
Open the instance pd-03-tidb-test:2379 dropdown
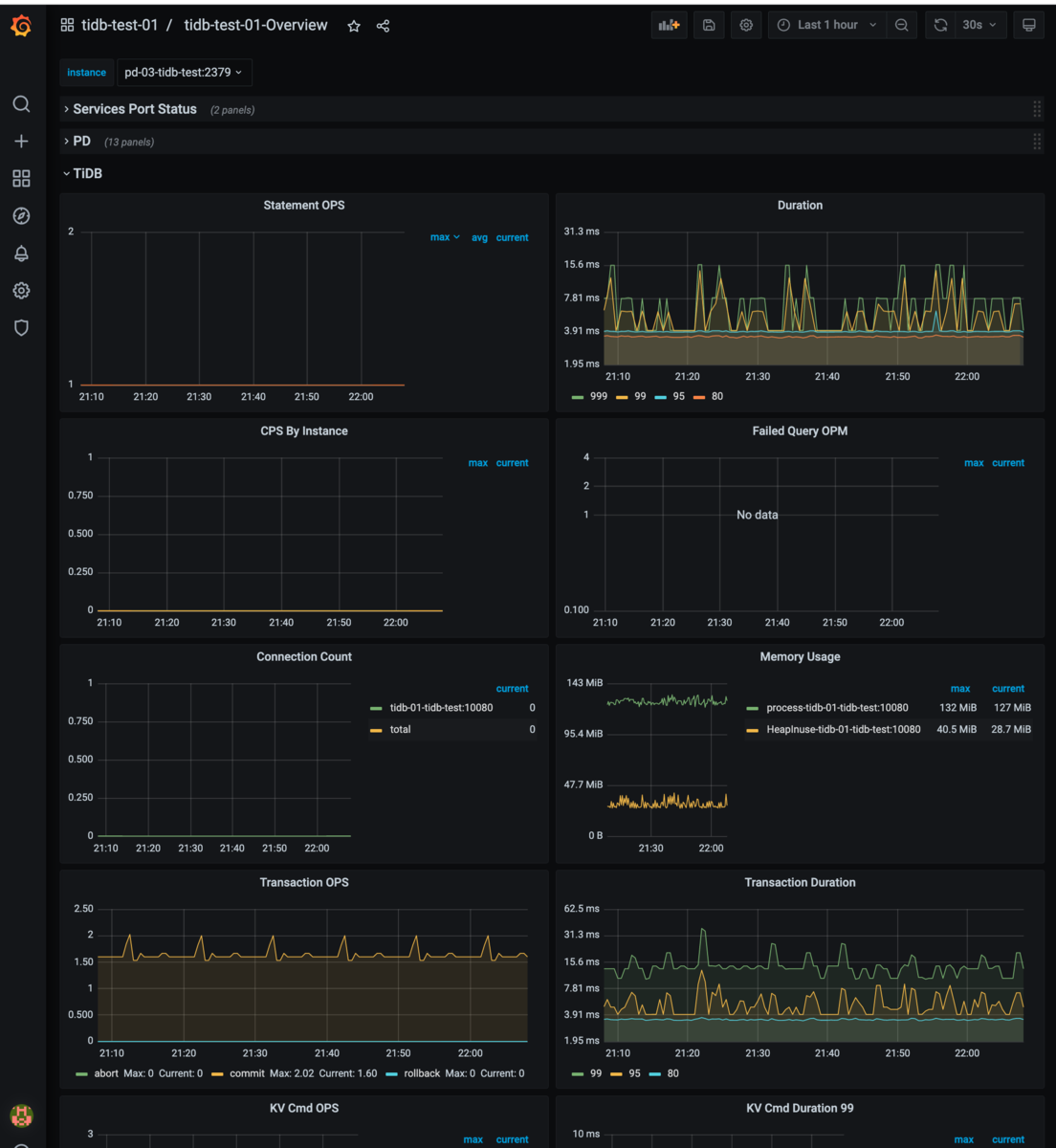pyautogui.click(x=184, y=73)
